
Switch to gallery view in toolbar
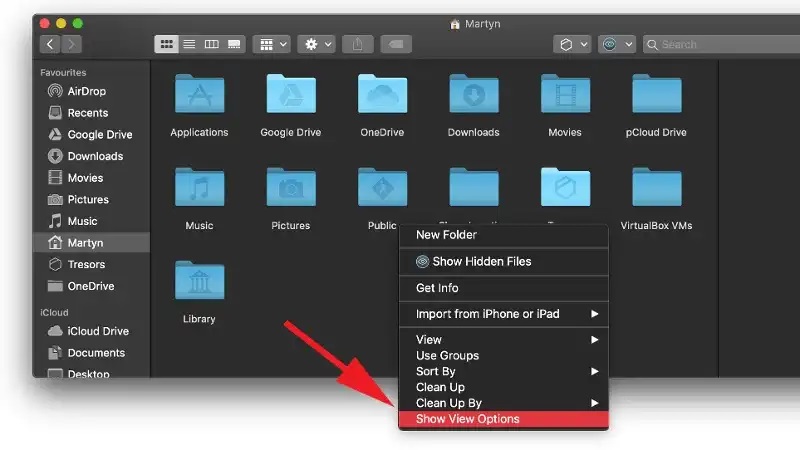(234, 44)
